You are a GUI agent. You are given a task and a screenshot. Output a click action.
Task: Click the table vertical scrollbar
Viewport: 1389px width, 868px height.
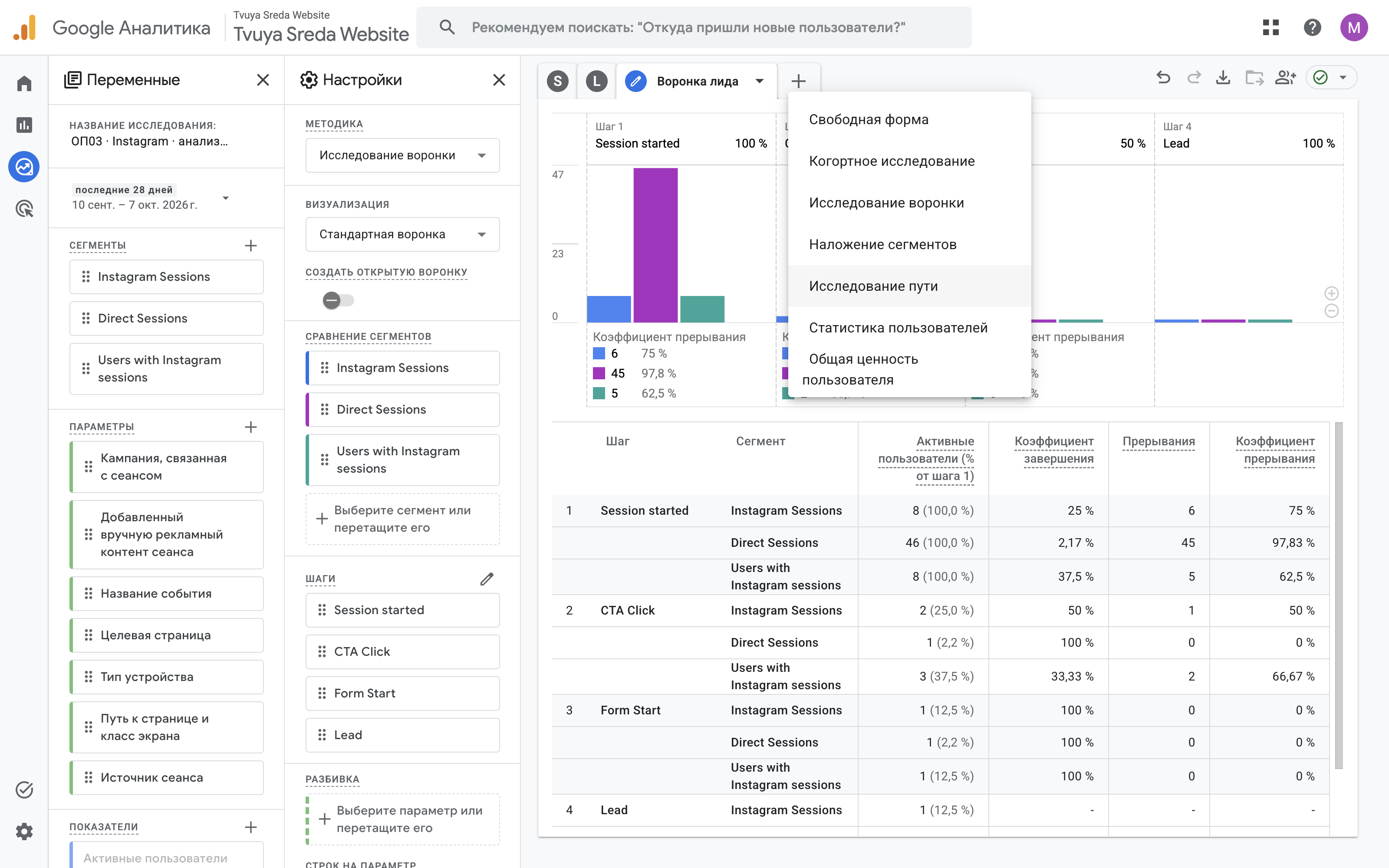1339,595
